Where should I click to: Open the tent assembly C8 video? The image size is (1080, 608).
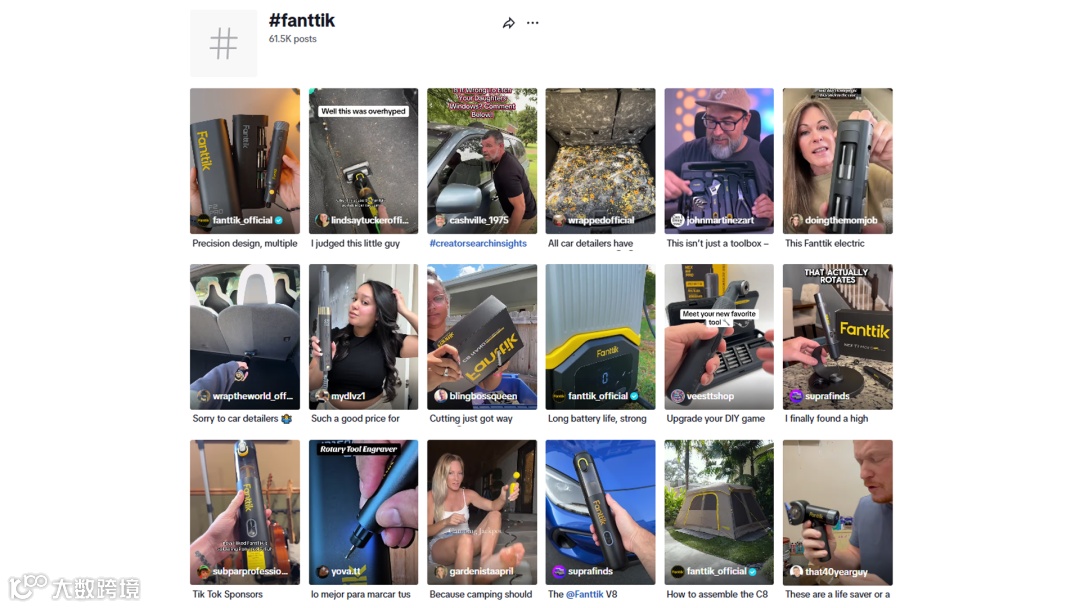pos(719,512)
